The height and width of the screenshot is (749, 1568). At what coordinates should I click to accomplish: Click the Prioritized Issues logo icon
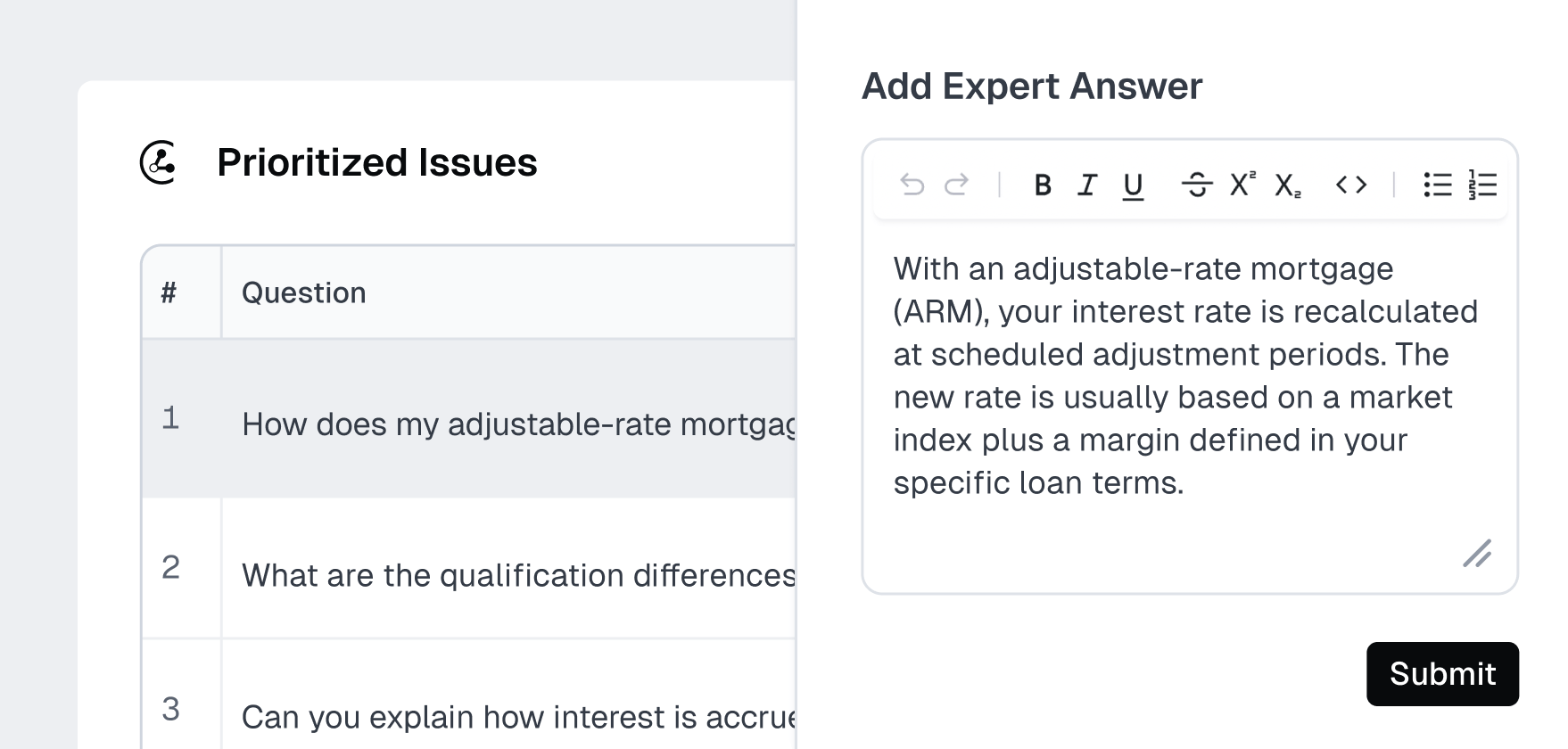(x=159, y=162)
